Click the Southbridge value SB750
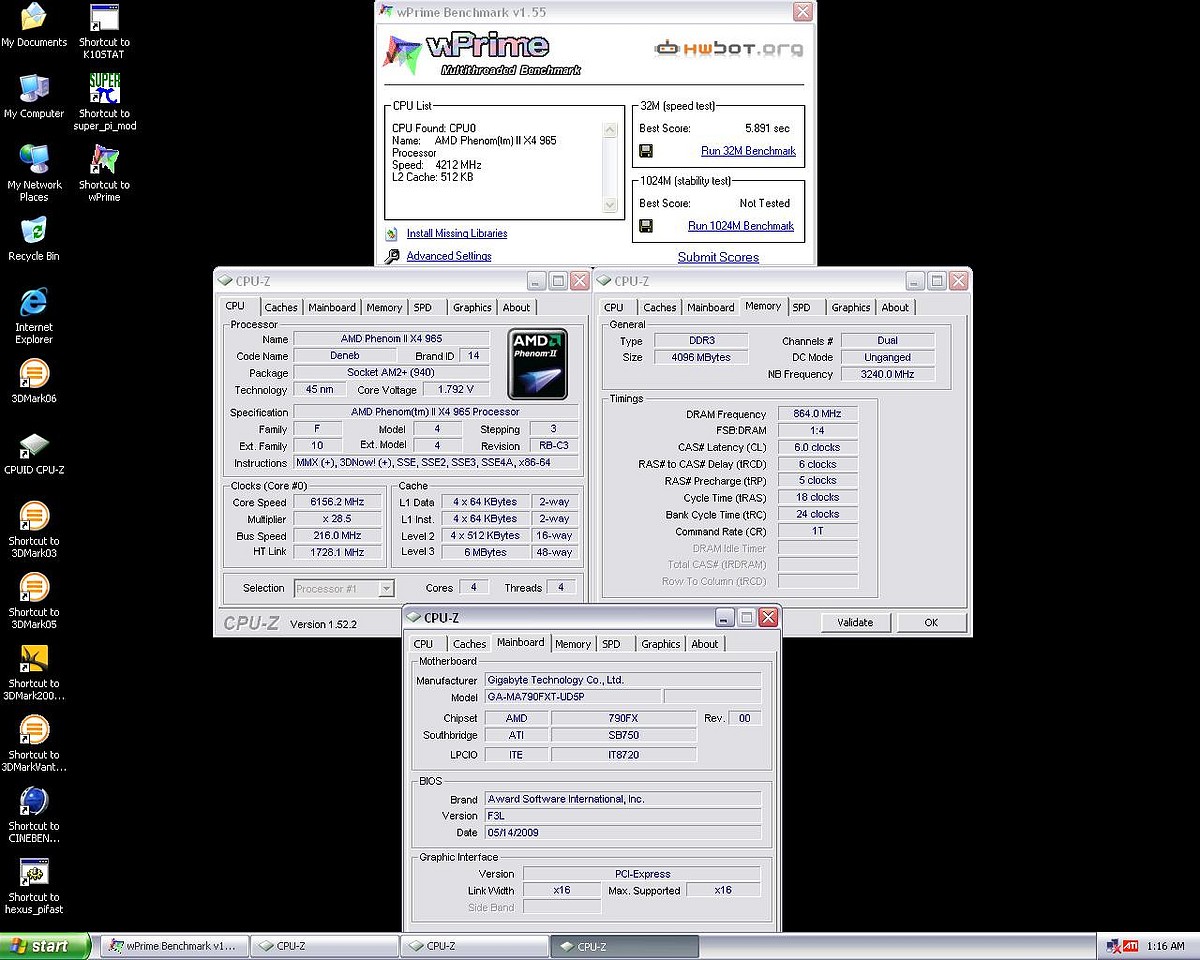This screenshot has width=1200, height=960. click(x=623, y=735)
